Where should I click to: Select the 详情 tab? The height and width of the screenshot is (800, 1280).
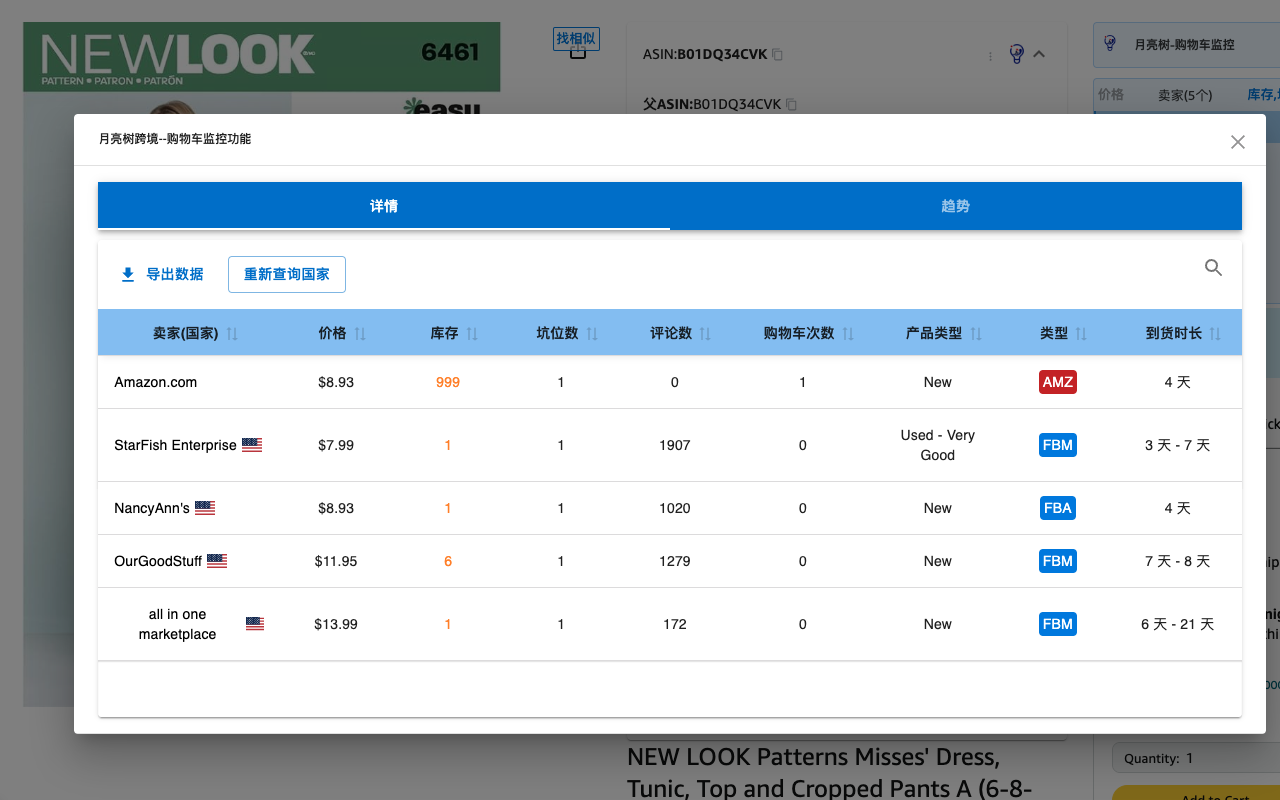pos(383,205)
